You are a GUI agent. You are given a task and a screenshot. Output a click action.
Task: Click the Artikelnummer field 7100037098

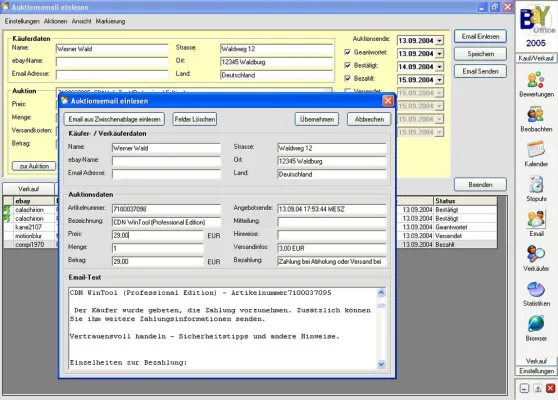click(166, 209)
